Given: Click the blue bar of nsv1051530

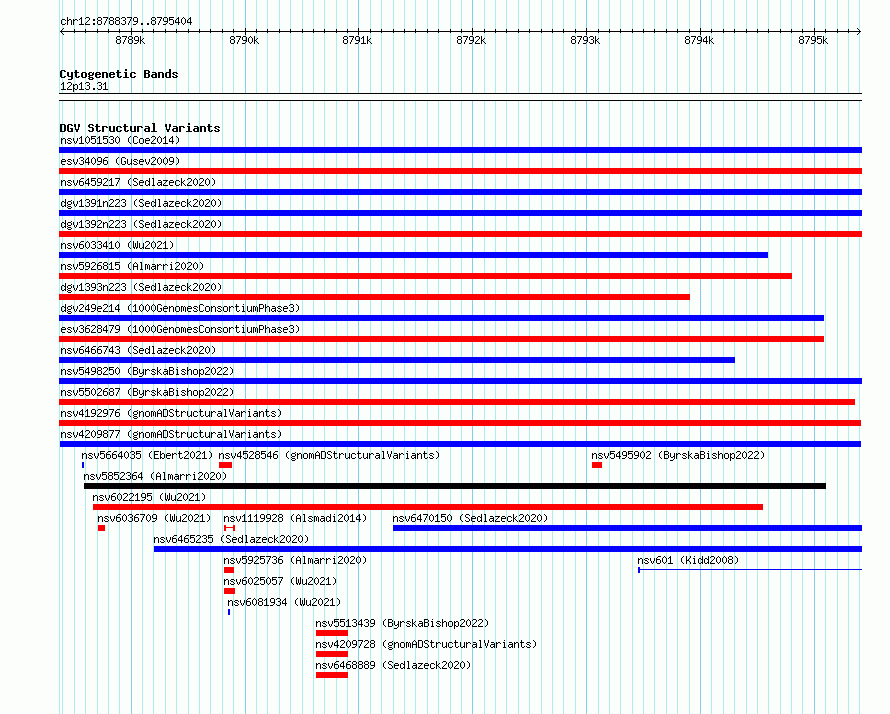Looking at the screenshot, I should click(x=460, y=150).
